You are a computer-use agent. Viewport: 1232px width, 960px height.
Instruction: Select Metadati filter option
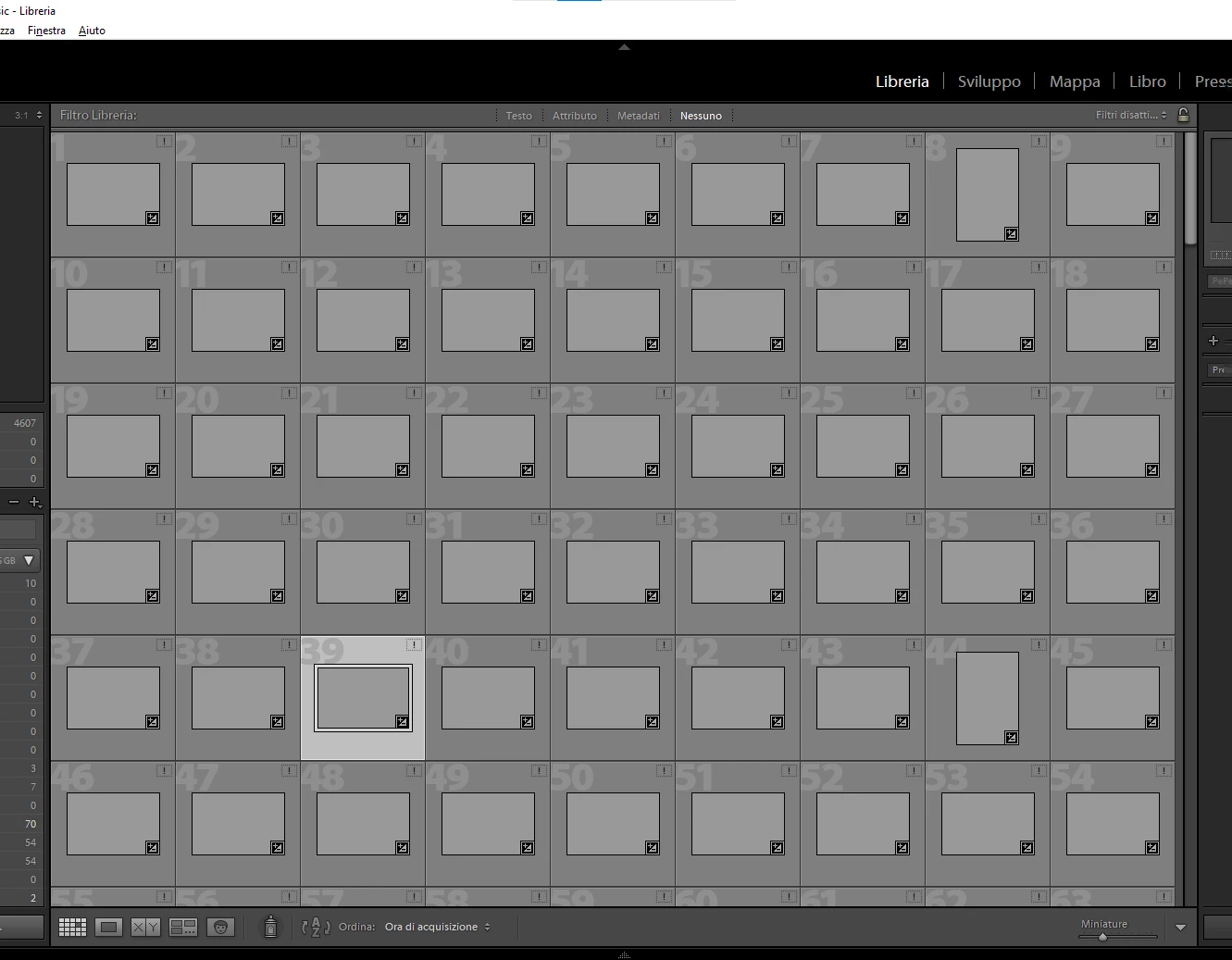[x=638, y=116]
